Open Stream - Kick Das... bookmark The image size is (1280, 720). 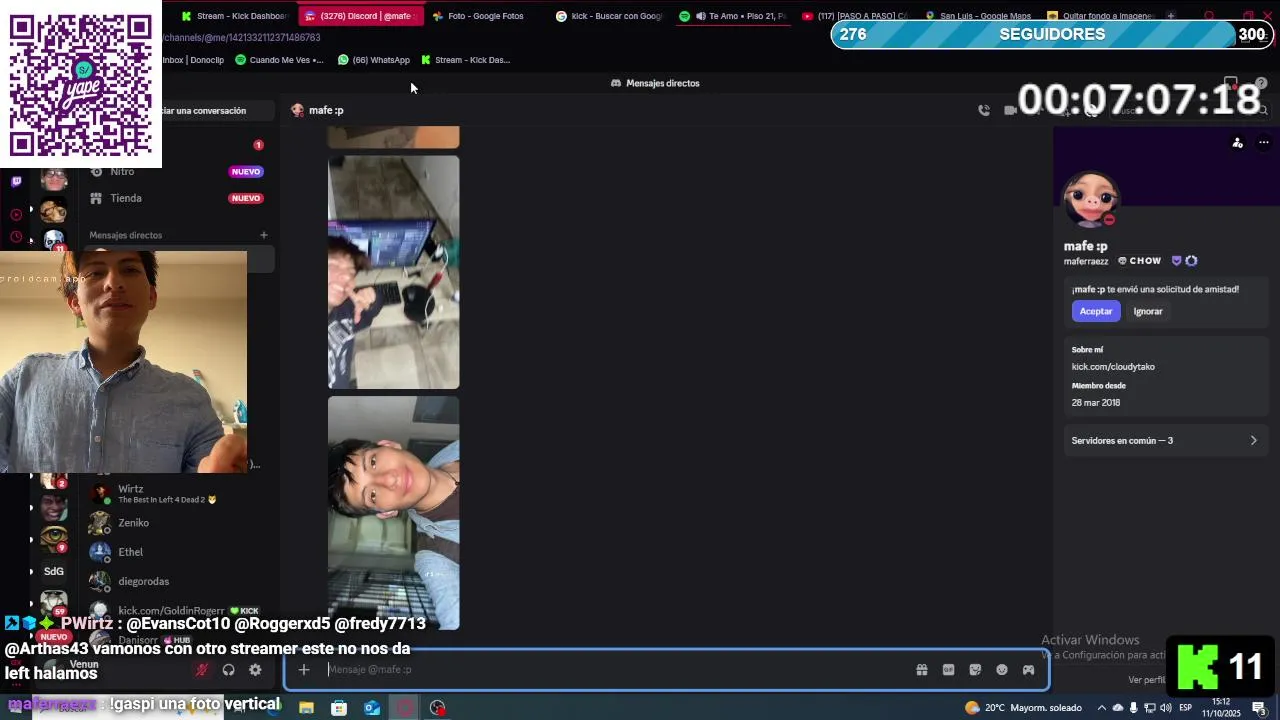pyautogui.click(x=465, y=60)
